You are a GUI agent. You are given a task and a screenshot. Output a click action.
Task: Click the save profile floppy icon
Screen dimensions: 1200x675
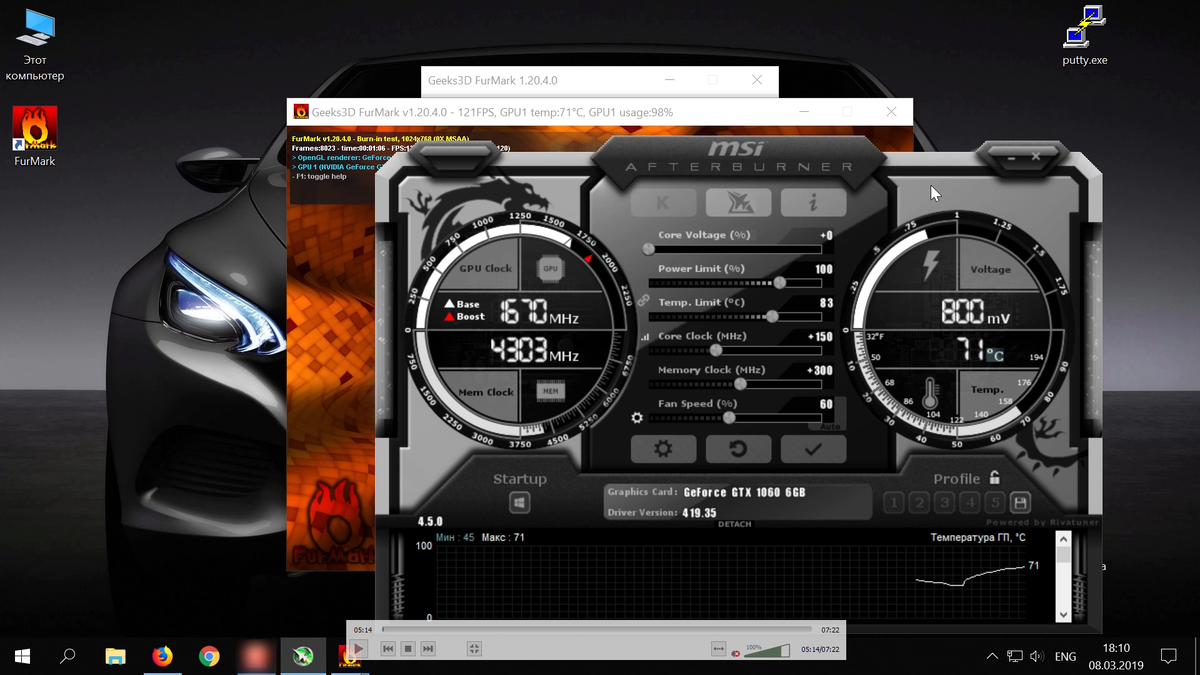(x=1020, y=502)
